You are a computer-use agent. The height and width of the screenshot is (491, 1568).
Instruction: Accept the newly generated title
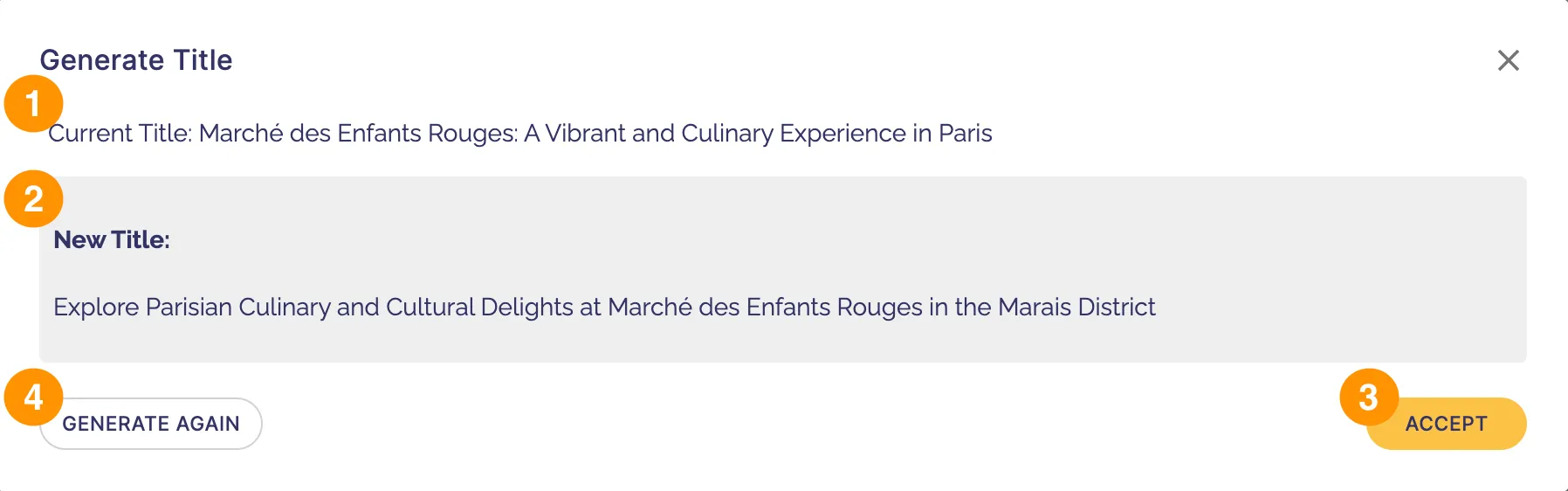coord(1446,424)
